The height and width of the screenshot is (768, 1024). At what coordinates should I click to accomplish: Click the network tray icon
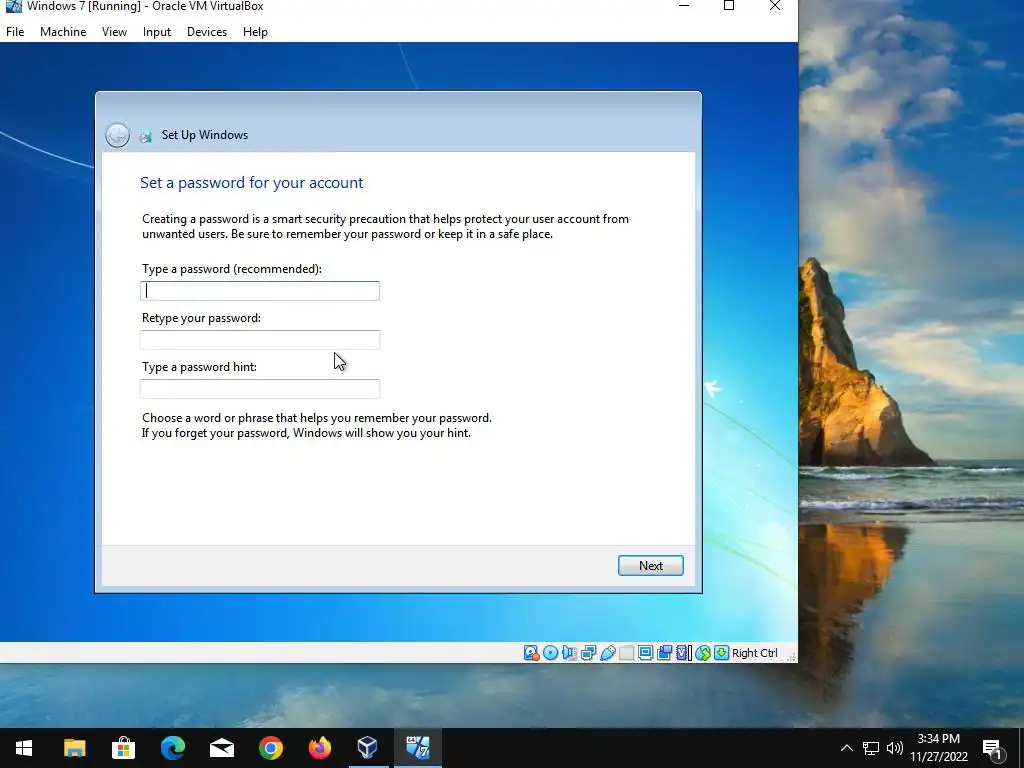click(871, 748)
